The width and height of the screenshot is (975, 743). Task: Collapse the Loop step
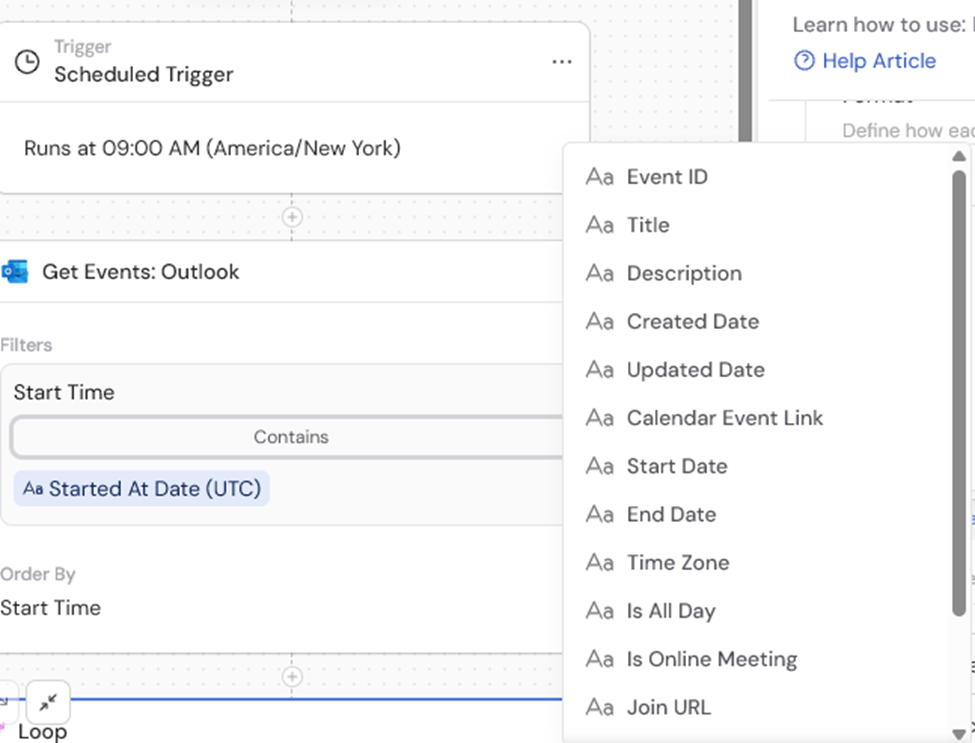47,703
